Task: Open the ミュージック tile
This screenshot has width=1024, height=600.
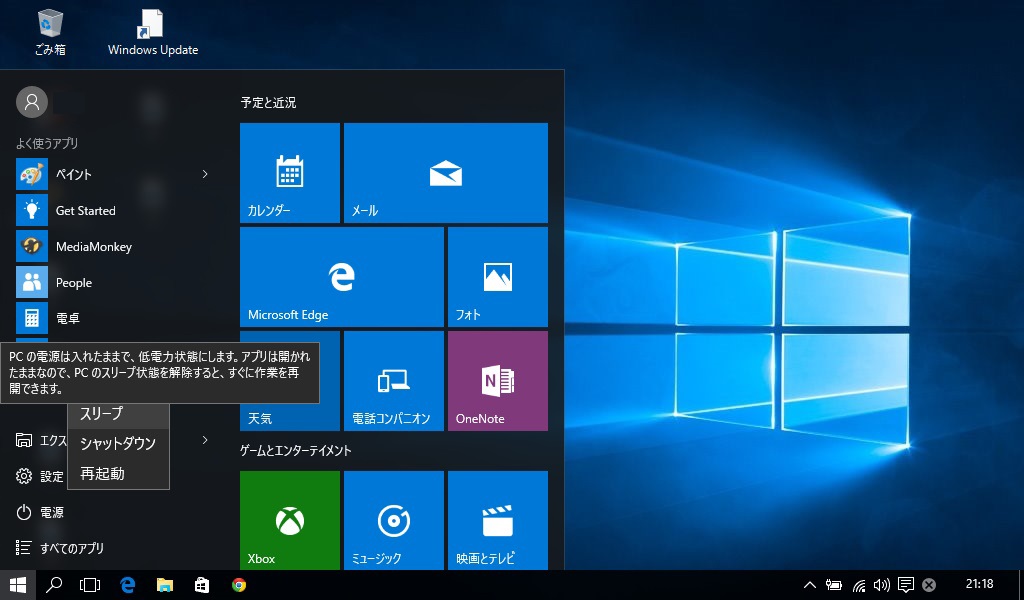Action: tap(394, 520)
